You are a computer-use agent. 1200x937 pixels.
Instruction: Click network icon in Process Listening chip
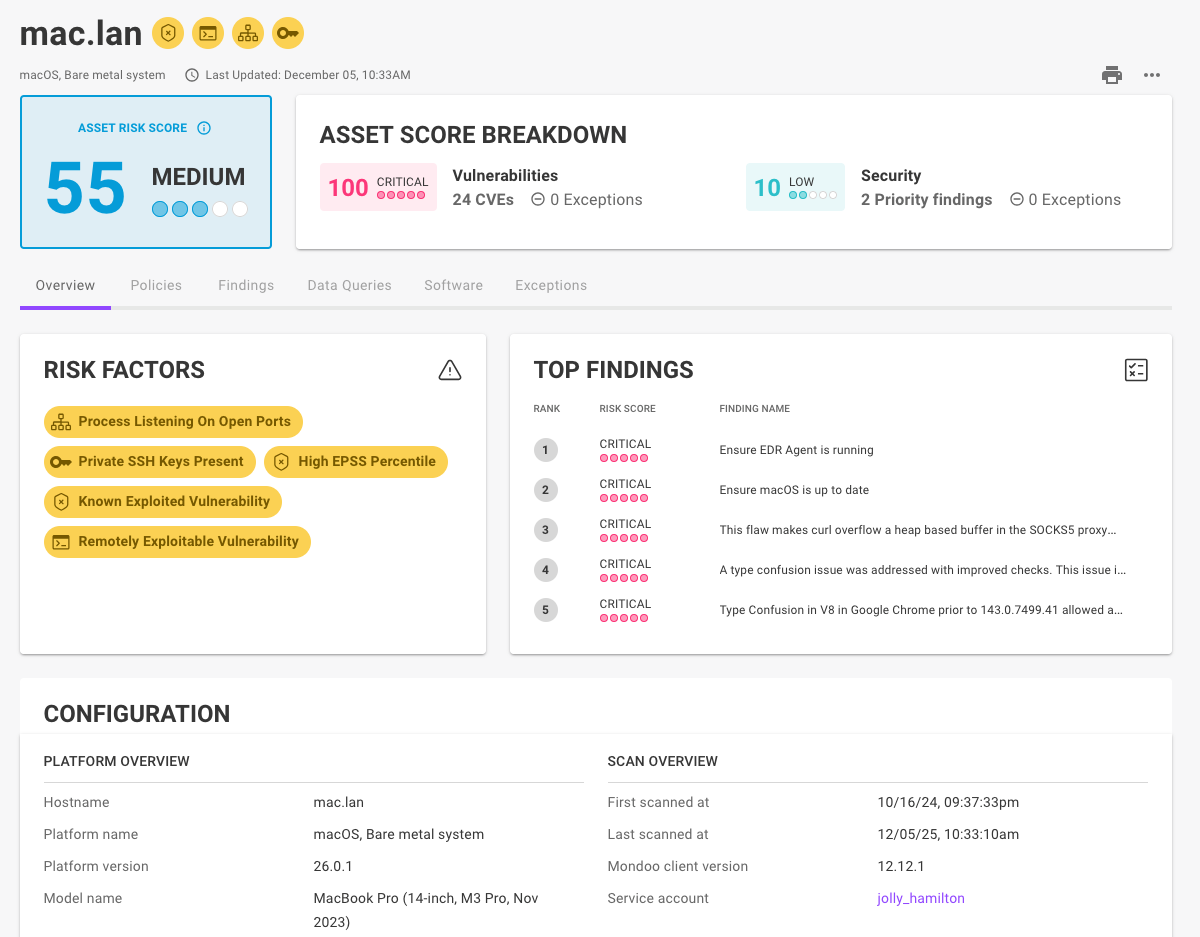click(x=61, y=422)
